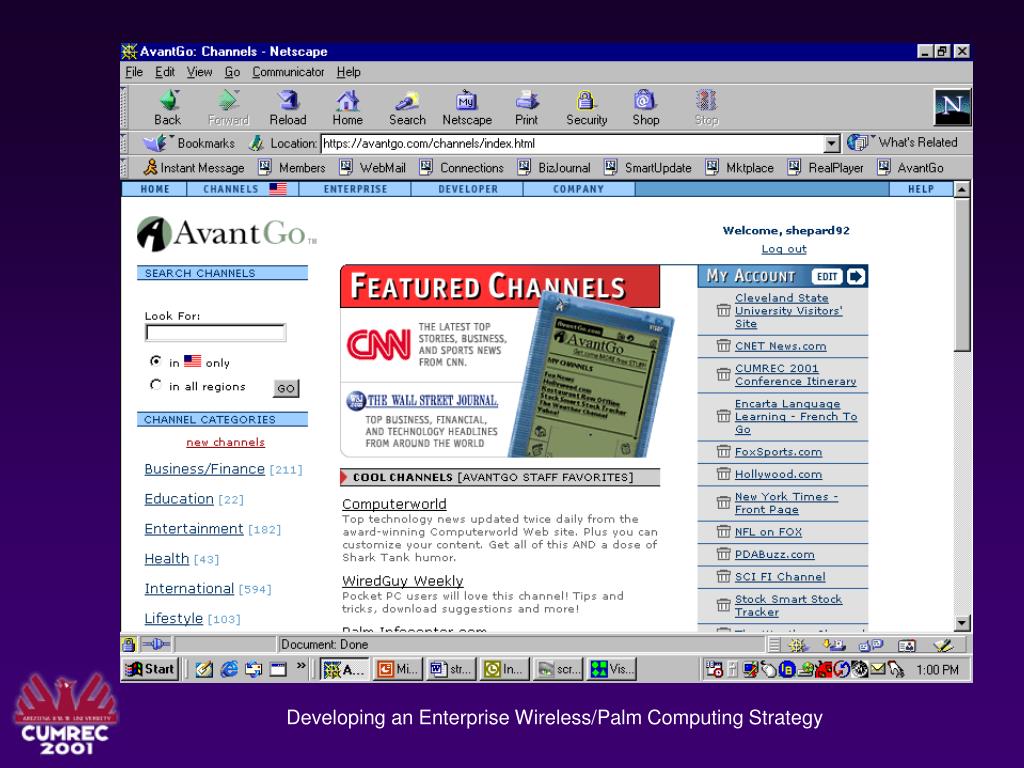Click trash icon beside FoxSports.com
The height and width of the screenshot is (768, 1024).
coord(723,451)
